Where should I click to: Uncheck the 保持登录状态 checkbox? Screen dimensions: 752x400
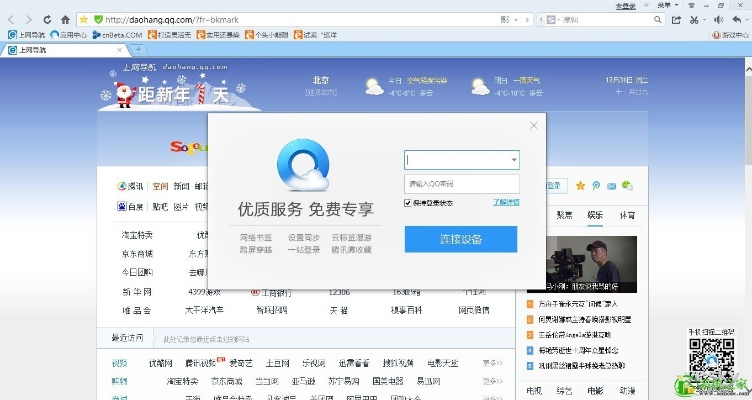[408, 203]
